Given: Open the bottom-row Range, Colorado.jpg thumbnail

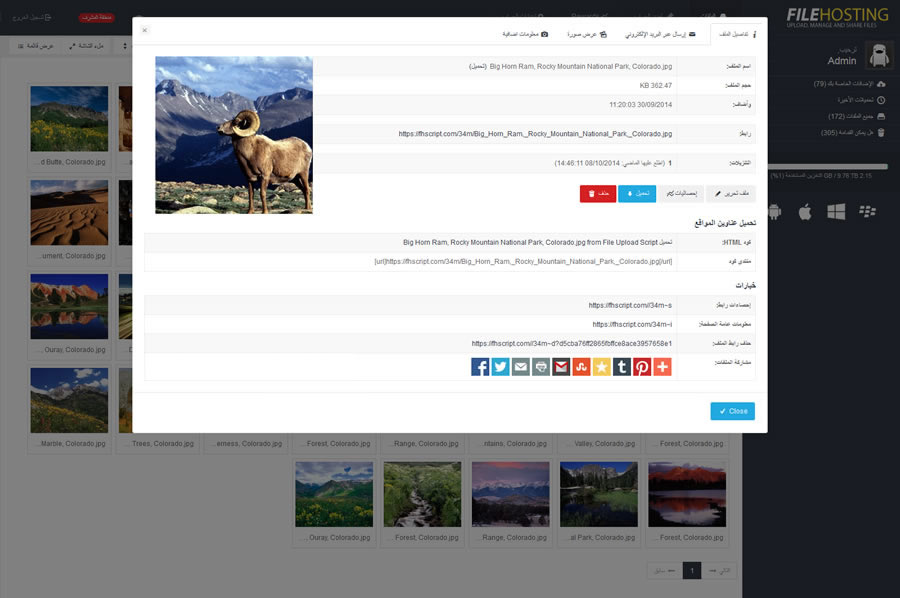Looking at the screenshot, I should (x=510, y=494).
